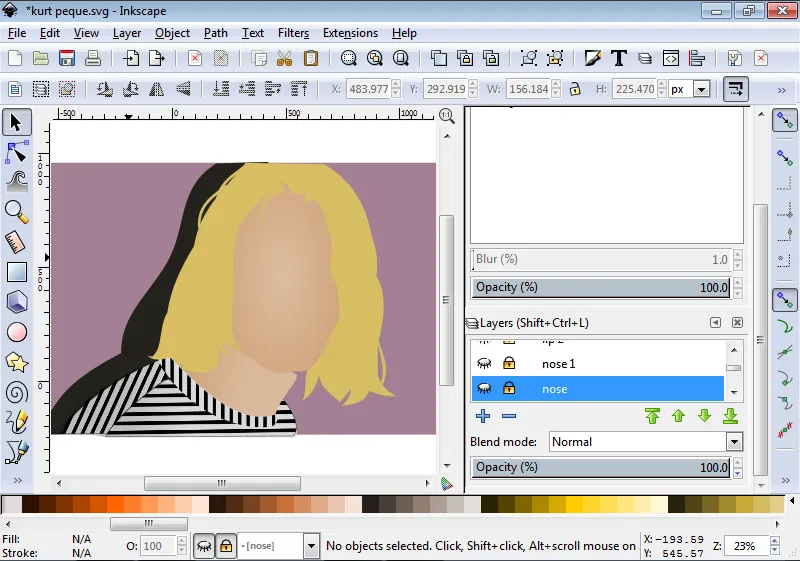Toggle current layer lock in status bar
Viewport: 800px width, 561px height.
pyautogui.click(x=226, y=546)
